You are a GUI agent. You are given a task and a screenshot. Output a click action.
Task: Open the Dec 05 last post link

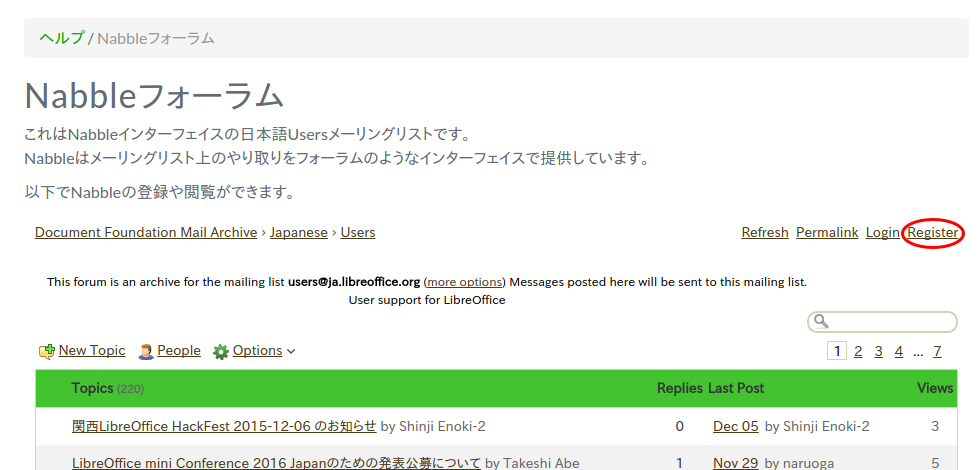coord(736,426)
